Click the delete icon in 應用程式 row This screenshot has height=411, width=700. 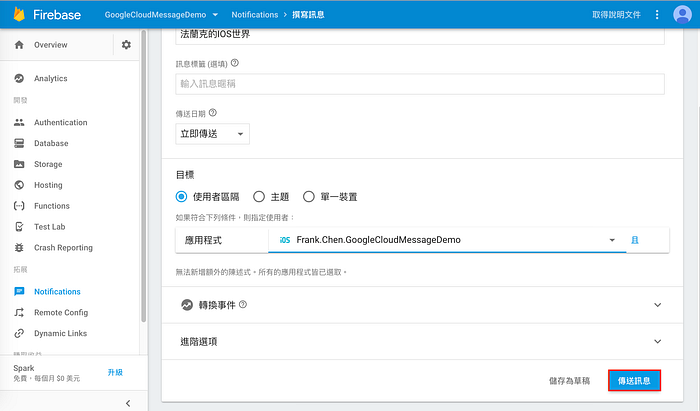point(635,240)
